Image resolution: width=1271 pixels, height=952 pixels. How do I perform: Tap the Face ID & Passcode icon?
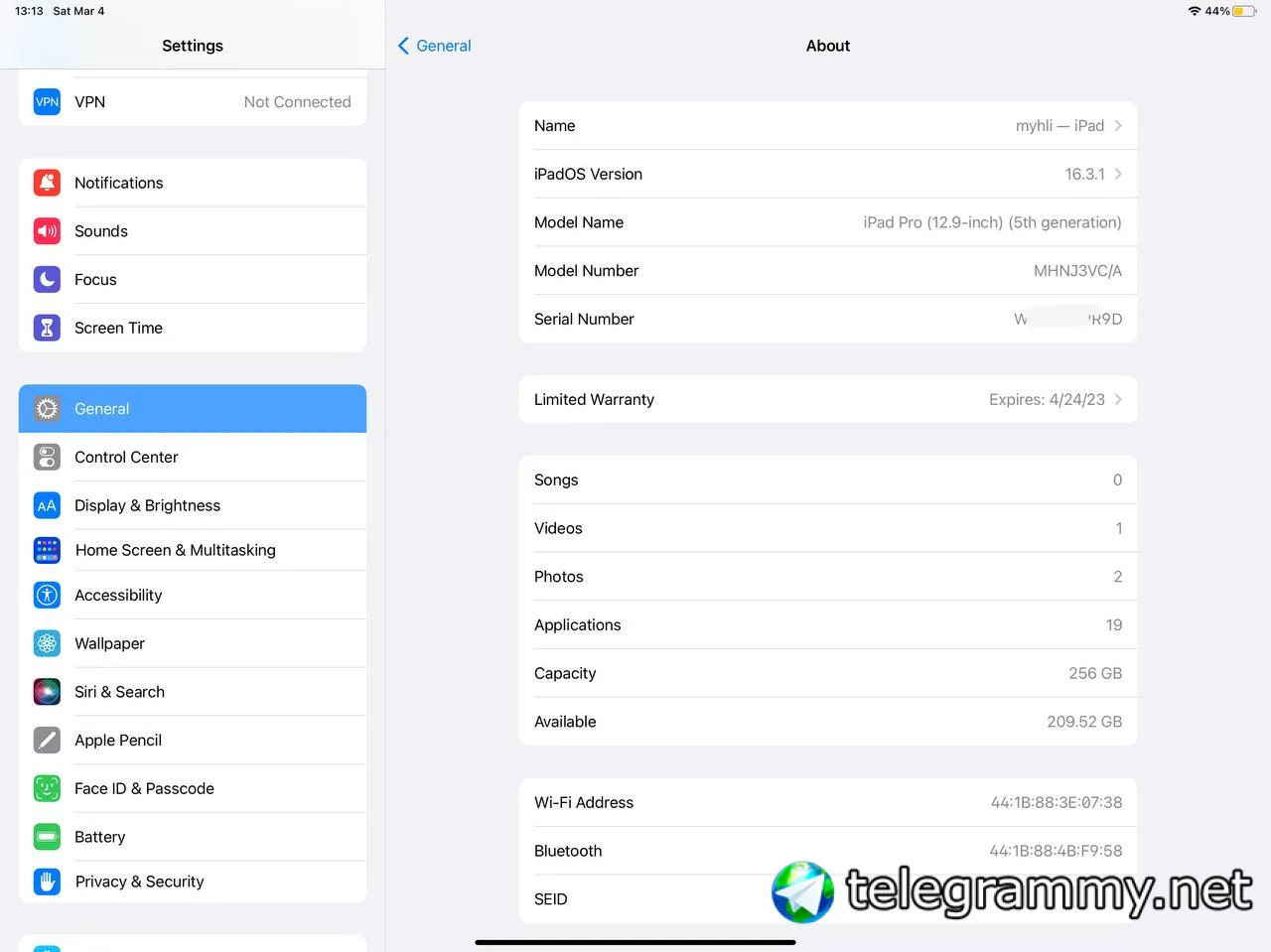[x=47, y=788]
